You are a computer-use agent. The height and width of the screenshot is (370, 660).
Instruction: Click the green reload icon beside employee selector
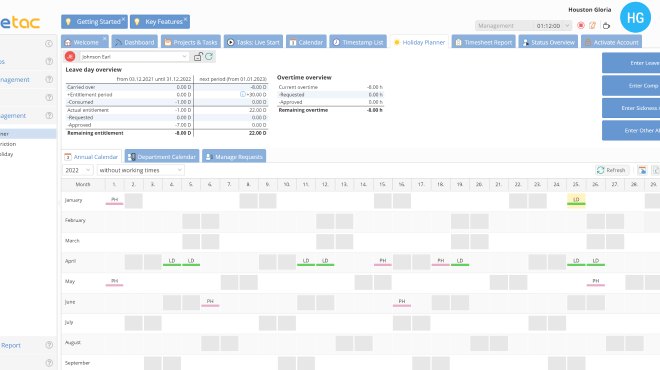(209, 56)
